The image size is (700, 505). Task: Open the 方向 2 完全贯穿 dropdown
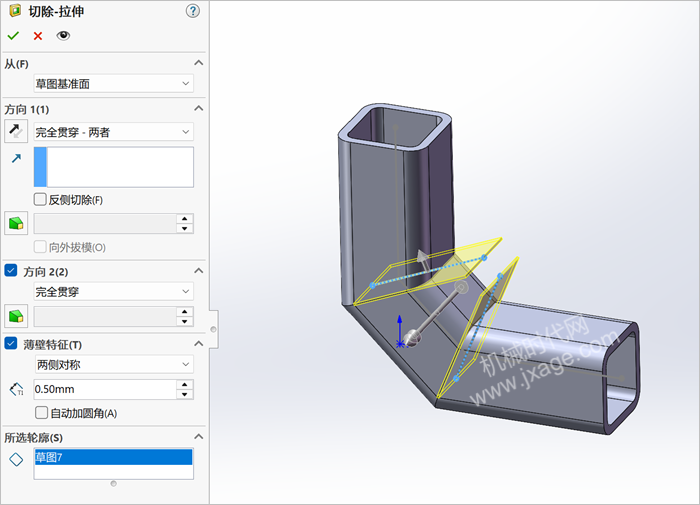114,292
